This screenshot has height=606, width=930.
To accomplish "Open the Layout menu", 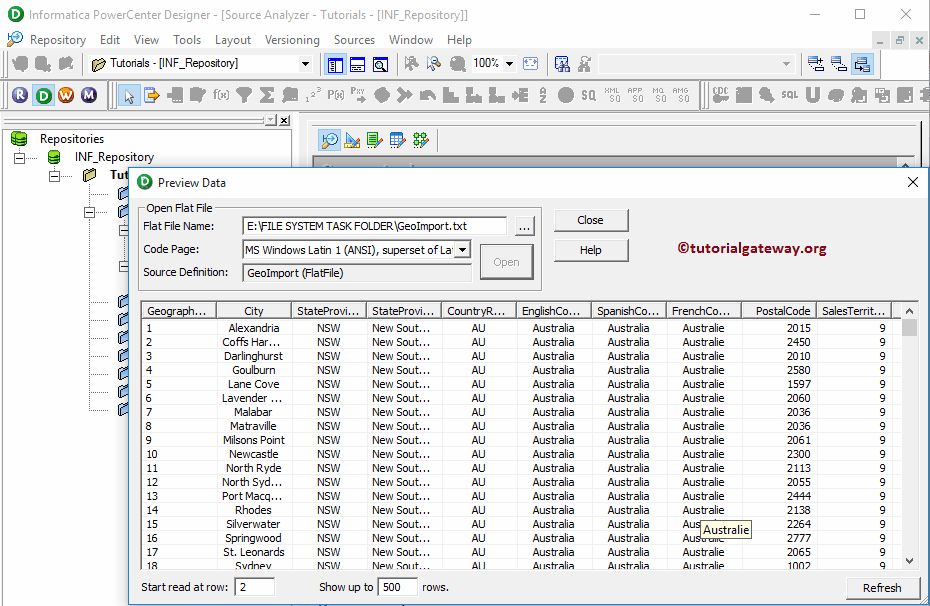I will click(x=232, y=40).
